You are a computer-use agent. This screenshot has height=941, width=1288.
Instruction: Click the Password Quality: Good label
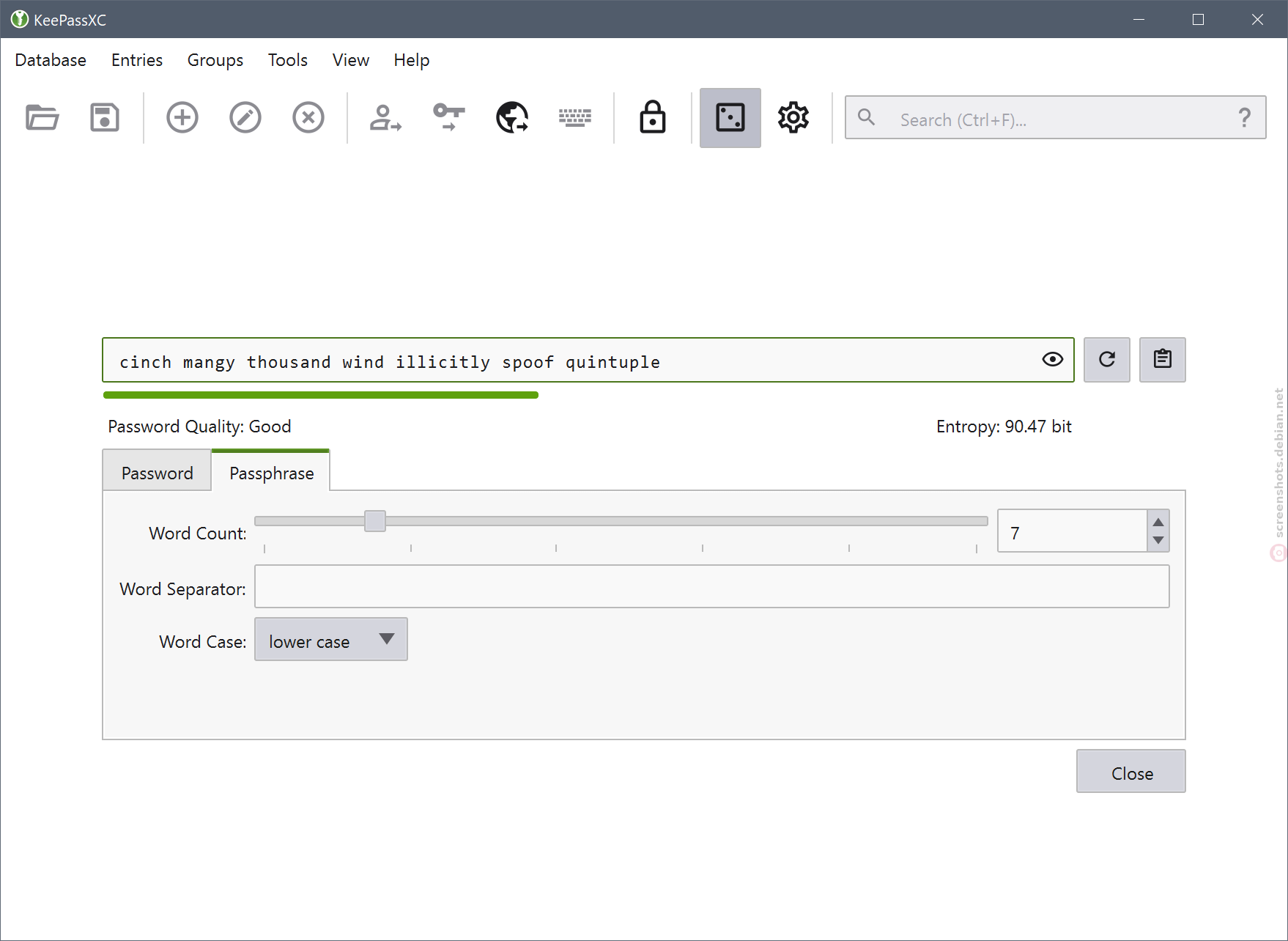(x=199, y=427)
